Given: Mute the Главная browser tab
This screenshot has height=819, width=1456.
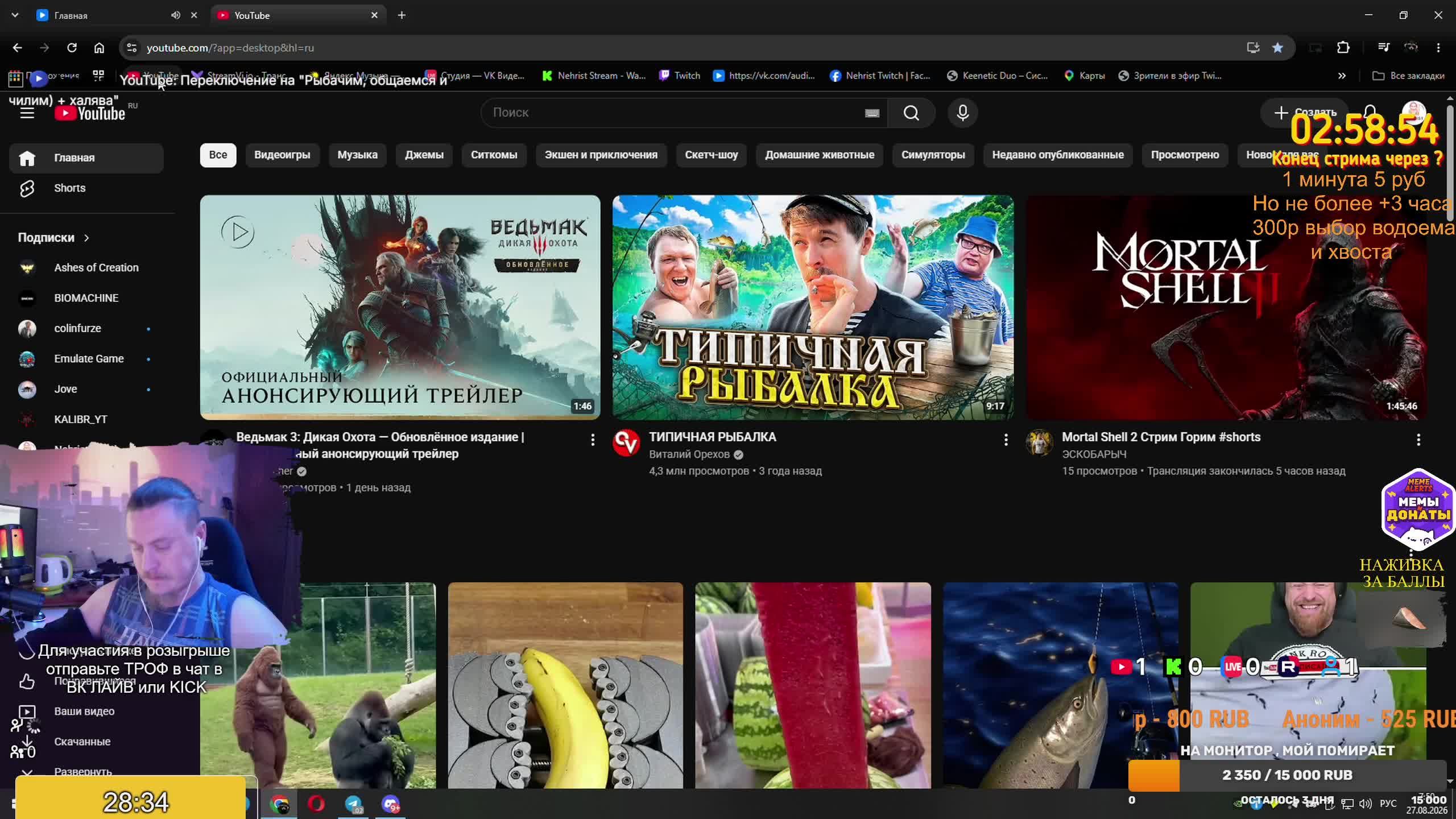Looking at the screenshot, I should click(175, 15).
